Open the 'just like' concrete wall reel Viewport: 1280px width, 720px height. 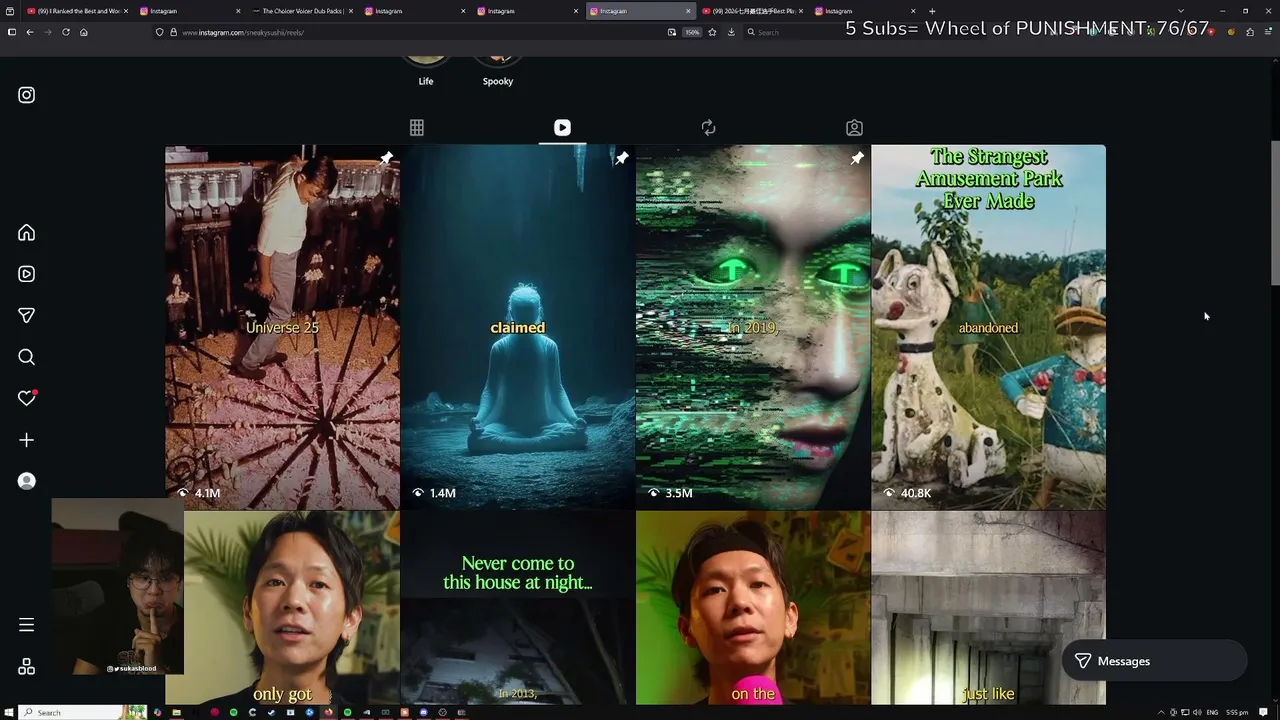click(989, 608)
